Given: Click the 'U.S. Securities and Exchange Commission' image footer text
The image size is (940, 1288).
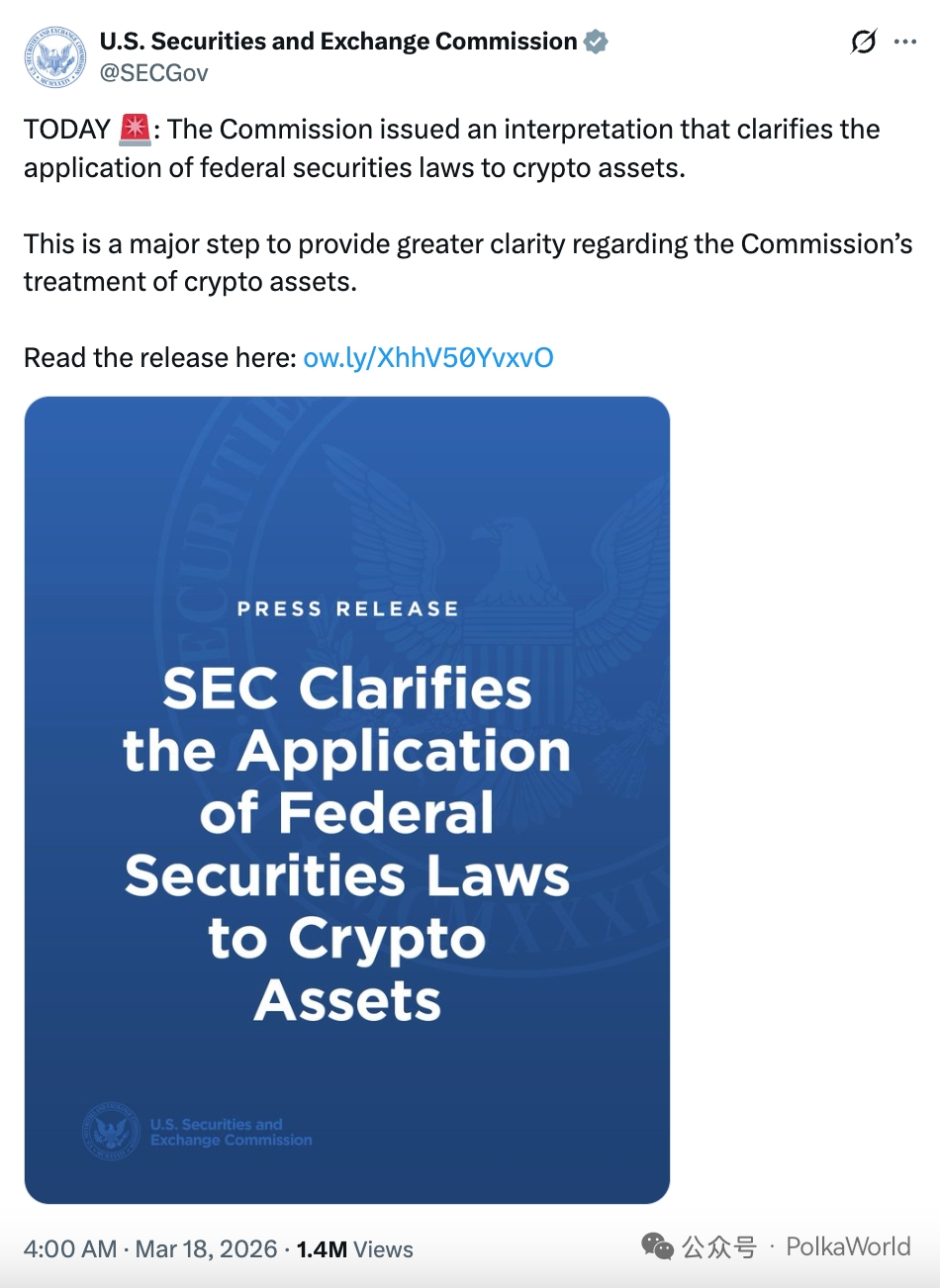Looking at the screenshot, I should pyautogui.click(x=231, y=1132).
